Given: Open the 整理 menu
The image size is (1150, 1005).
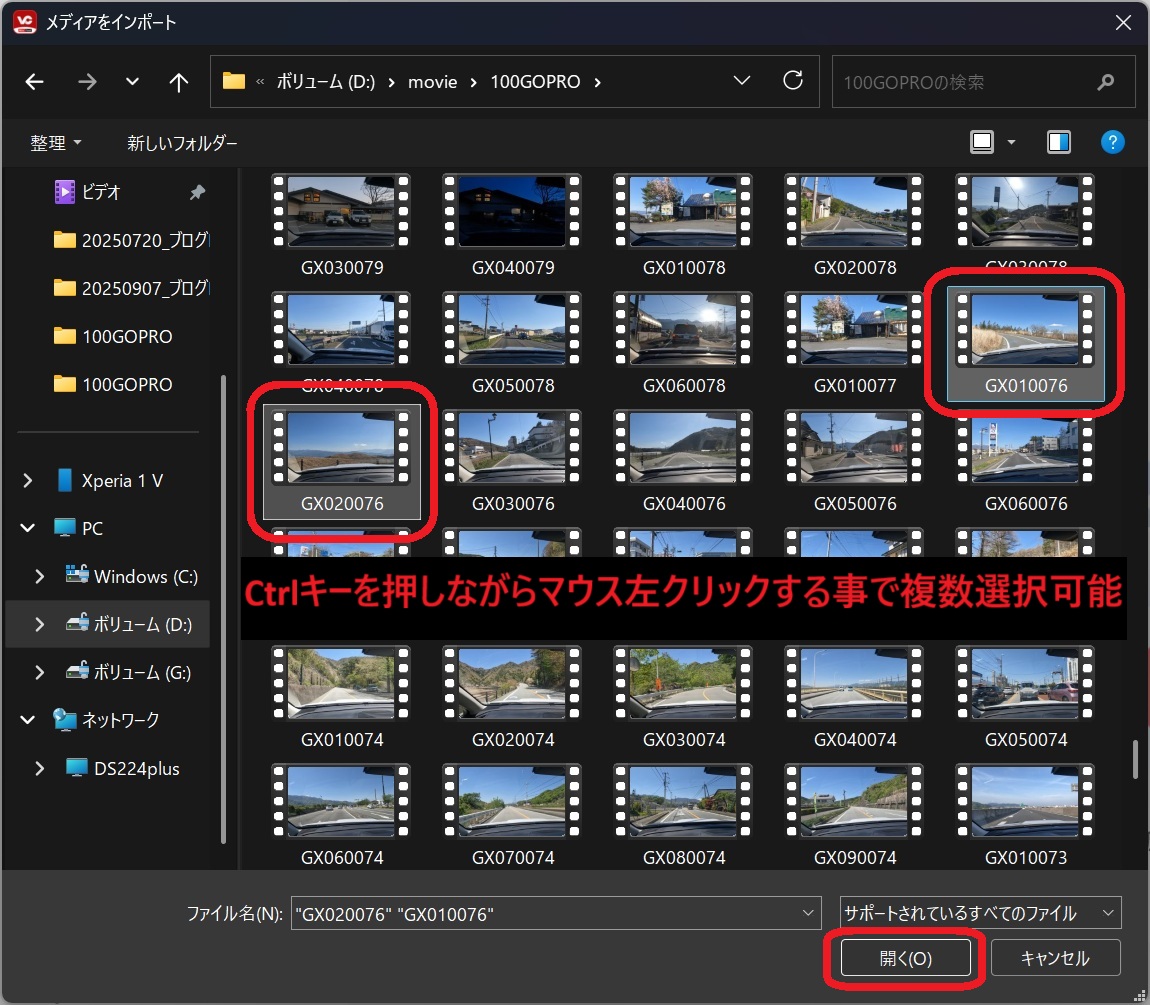Looking at the screenshot, I should pyautogui.click(x=56, y=143).
